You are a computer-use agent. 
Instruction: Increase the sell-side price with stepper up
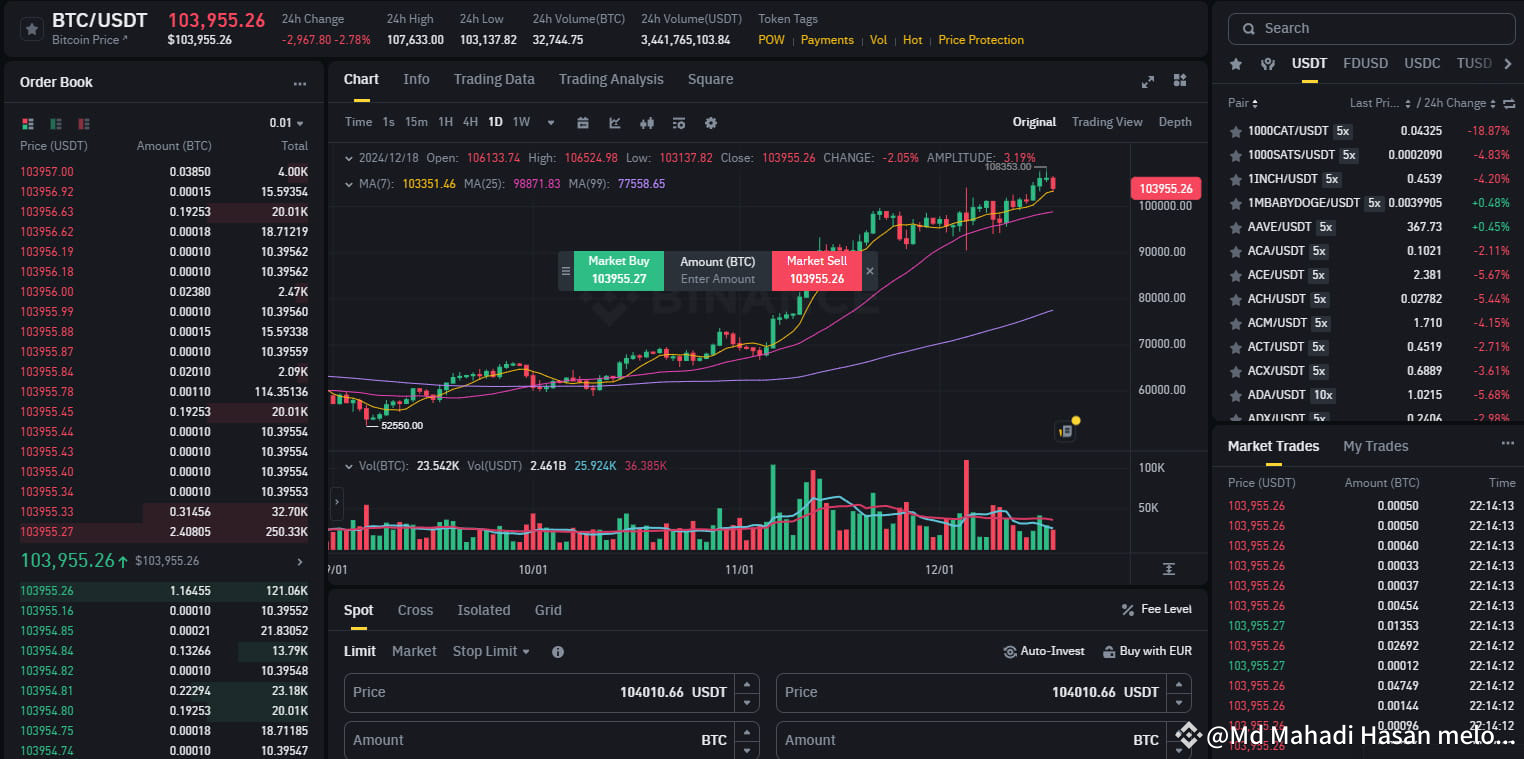[1179, 683]
